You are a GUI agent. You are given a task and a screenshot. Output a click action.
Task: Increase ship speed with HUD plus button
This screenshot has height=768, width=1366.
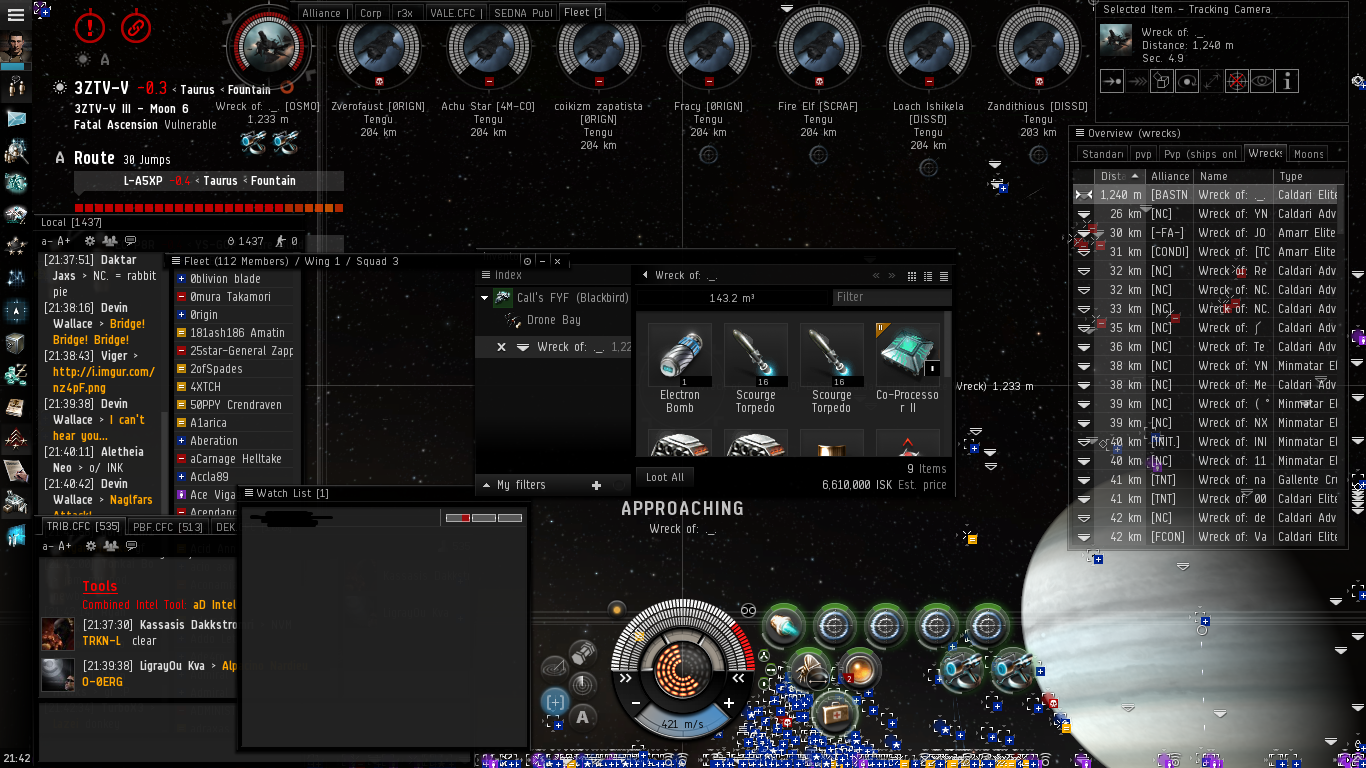729,704
